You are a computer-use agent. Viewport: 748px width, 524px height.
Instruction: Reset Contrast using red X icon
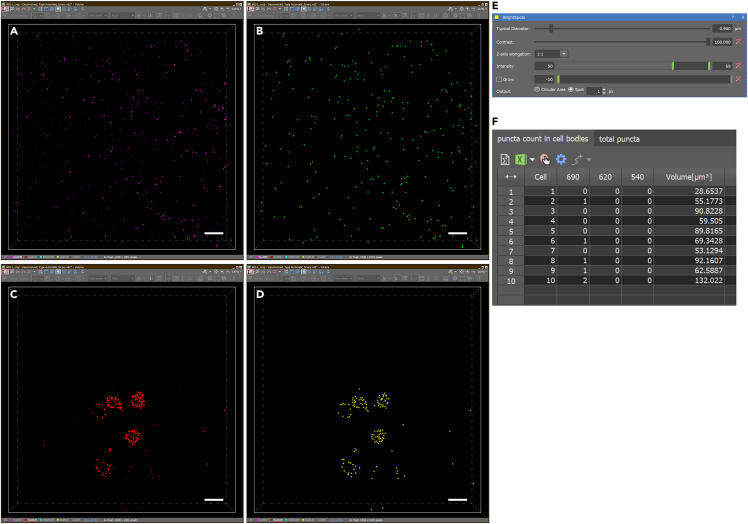[x=738, y=42]
